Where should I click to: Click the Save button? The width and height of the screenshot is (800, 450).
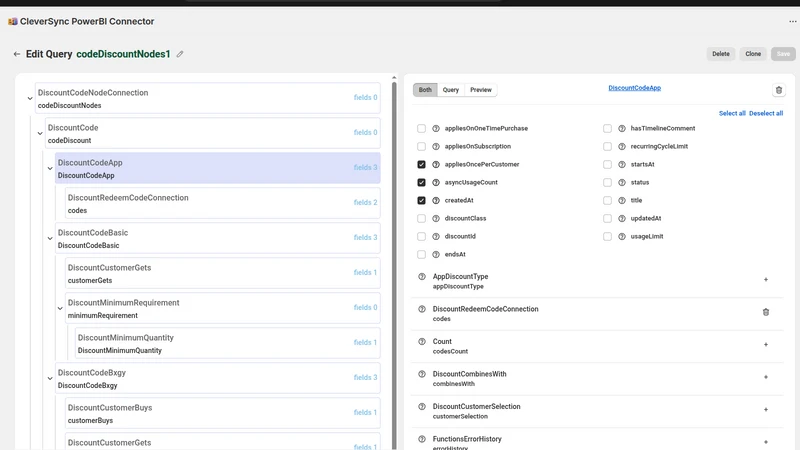[783, 54]
